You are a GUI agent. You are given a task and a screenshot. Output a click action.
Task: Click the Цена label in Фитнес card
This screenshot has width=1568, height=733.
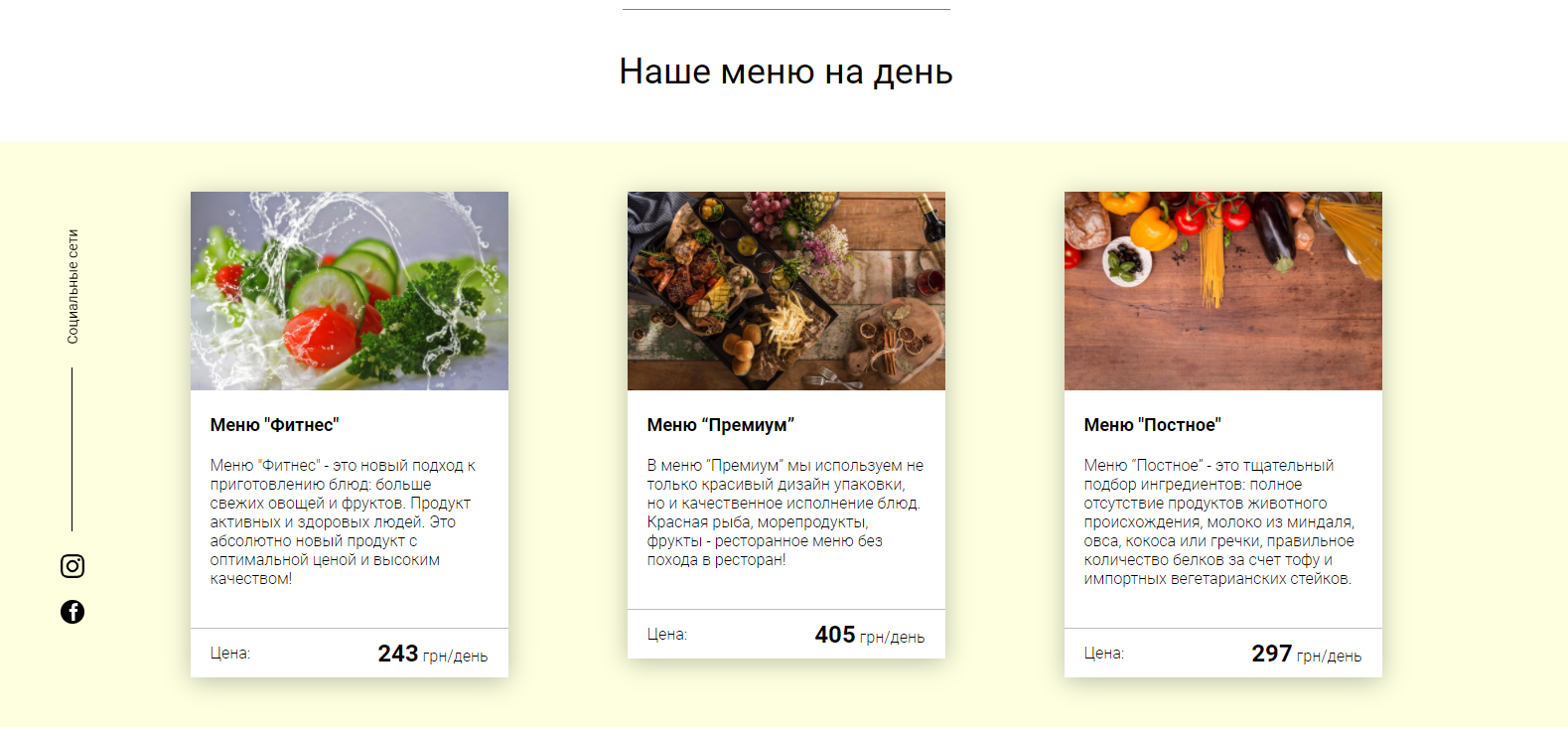230,654
